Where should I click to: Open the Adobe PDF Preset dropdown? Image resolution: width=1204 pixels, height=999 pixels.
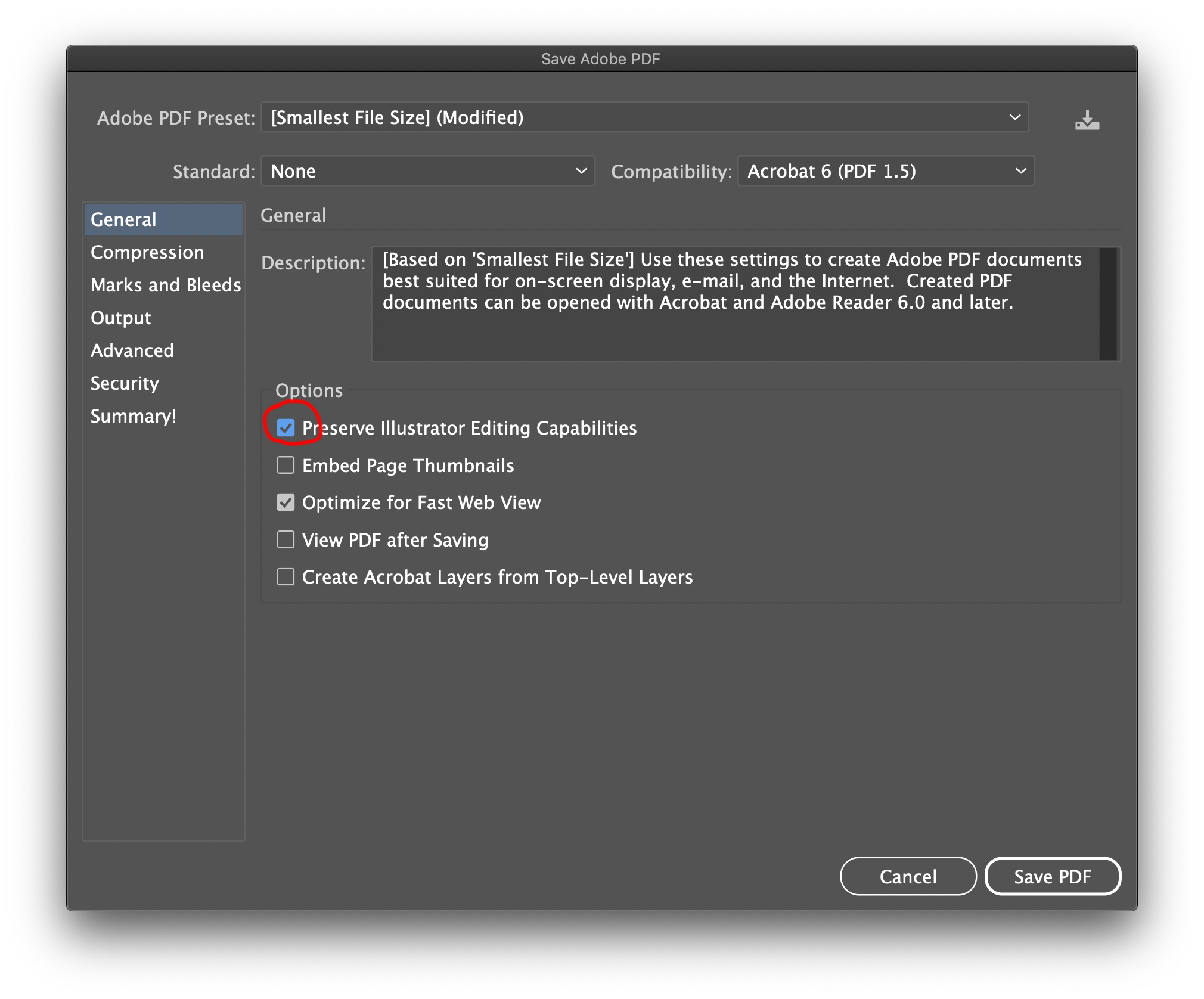pyautogui.click(x=644, y=117)
